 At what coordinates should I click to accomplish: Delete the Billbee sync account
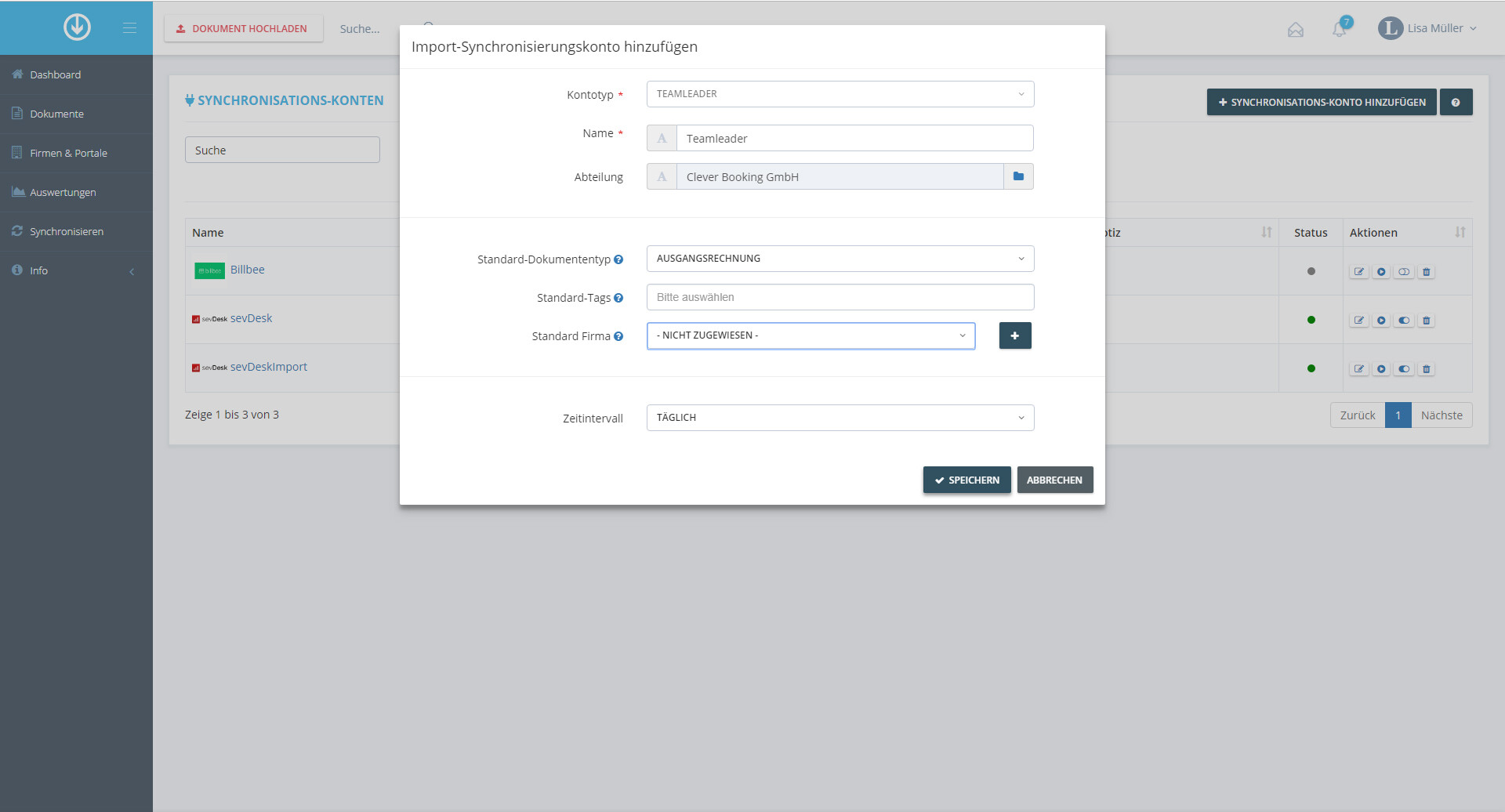(x=1427, y=272)
